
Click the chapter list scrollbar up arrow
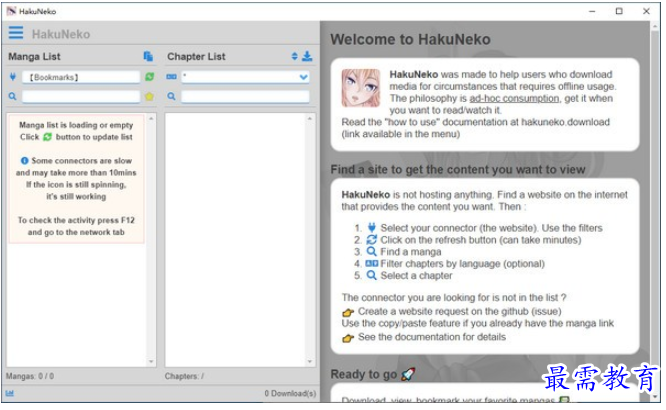tap(310, 119)
